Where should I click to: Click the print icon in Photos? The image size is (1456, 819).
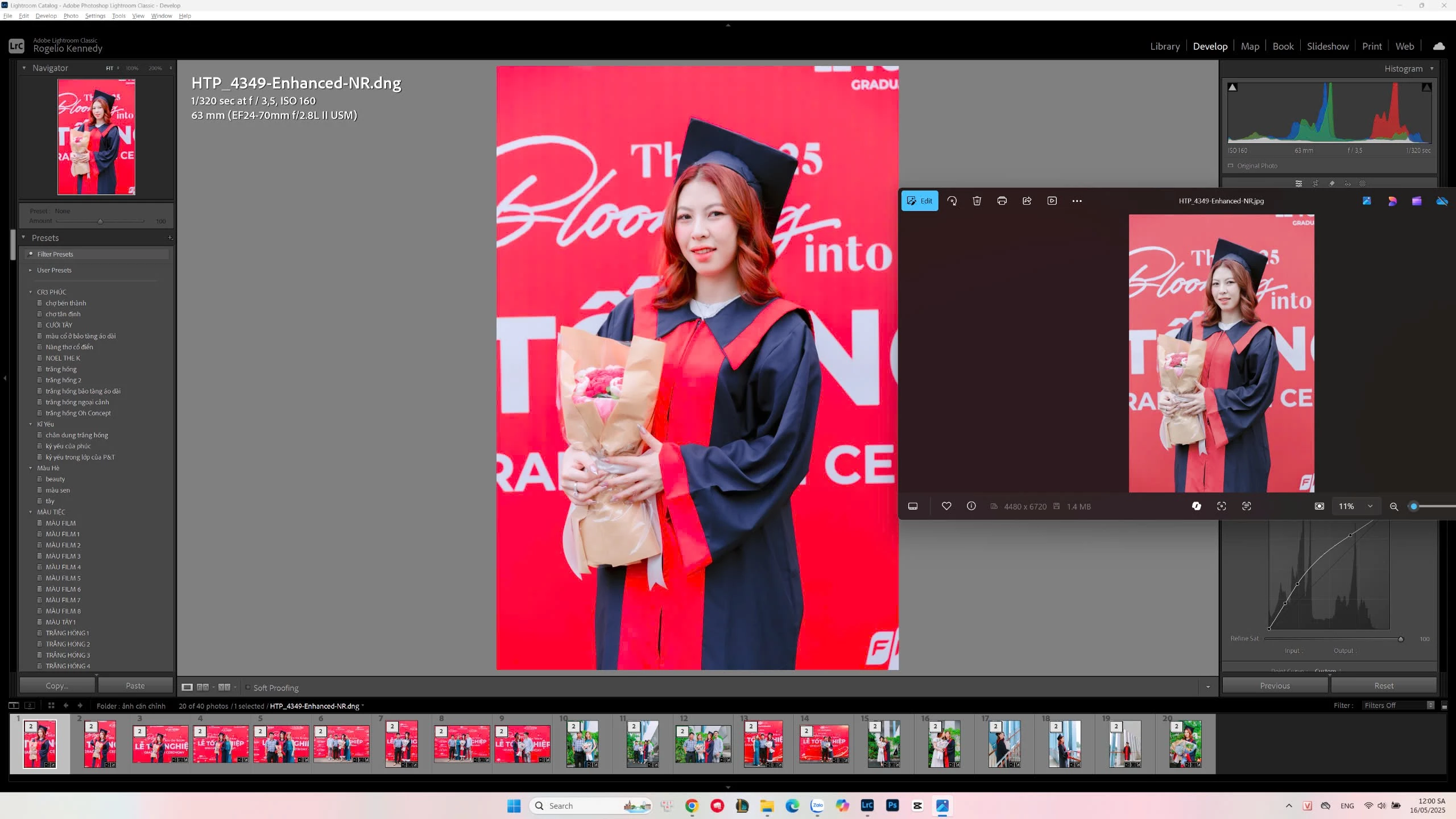coord(1002,201)
